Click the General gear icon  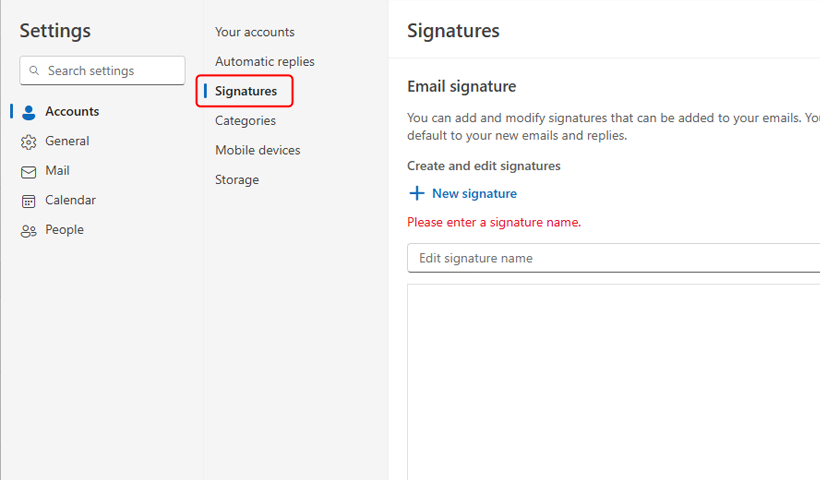29,142
